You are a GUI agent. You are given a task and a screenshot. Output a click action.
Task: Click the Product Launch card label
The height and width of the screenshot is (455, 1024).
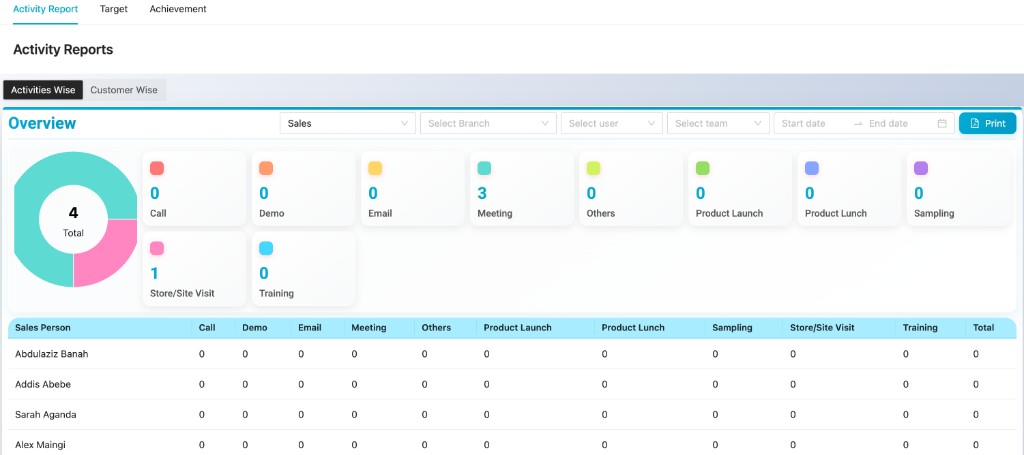(x=729, y=213)
